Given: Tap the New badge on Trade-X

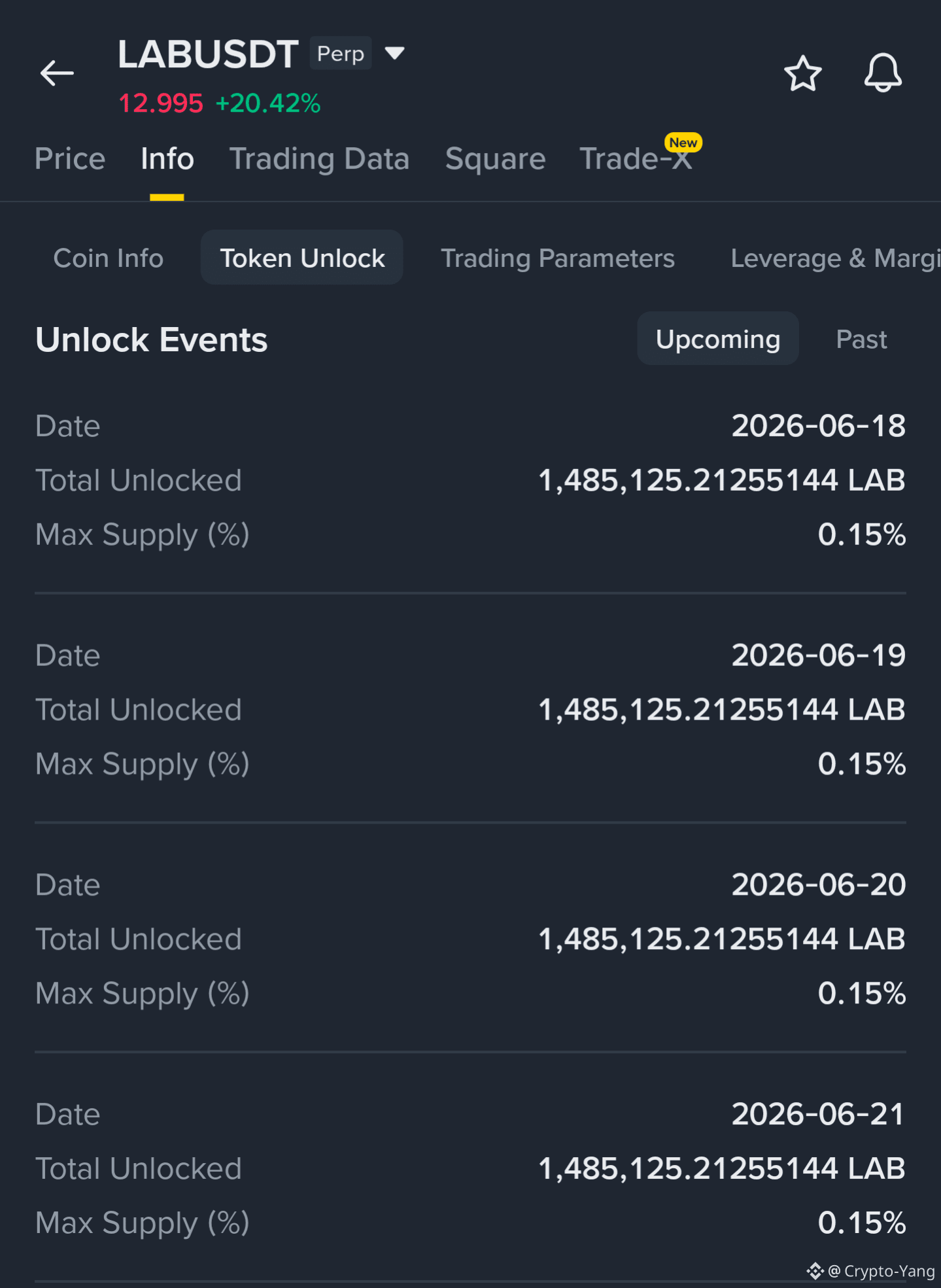Looking at the screenshot, I should tap(683, 143).
